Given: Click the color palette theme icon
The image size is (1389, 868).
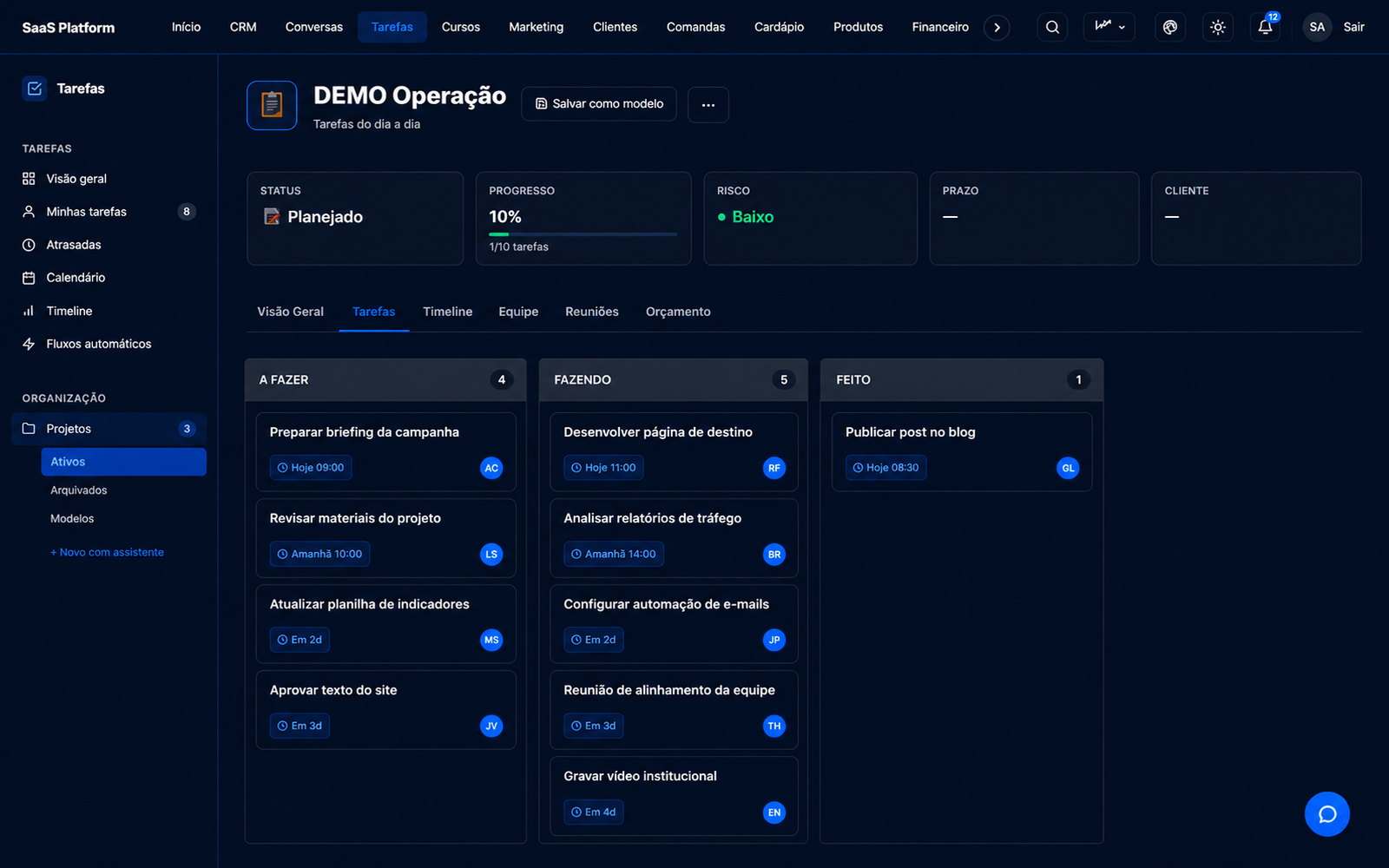Looking at the screenshot, I should click(x=1170, y=27).
